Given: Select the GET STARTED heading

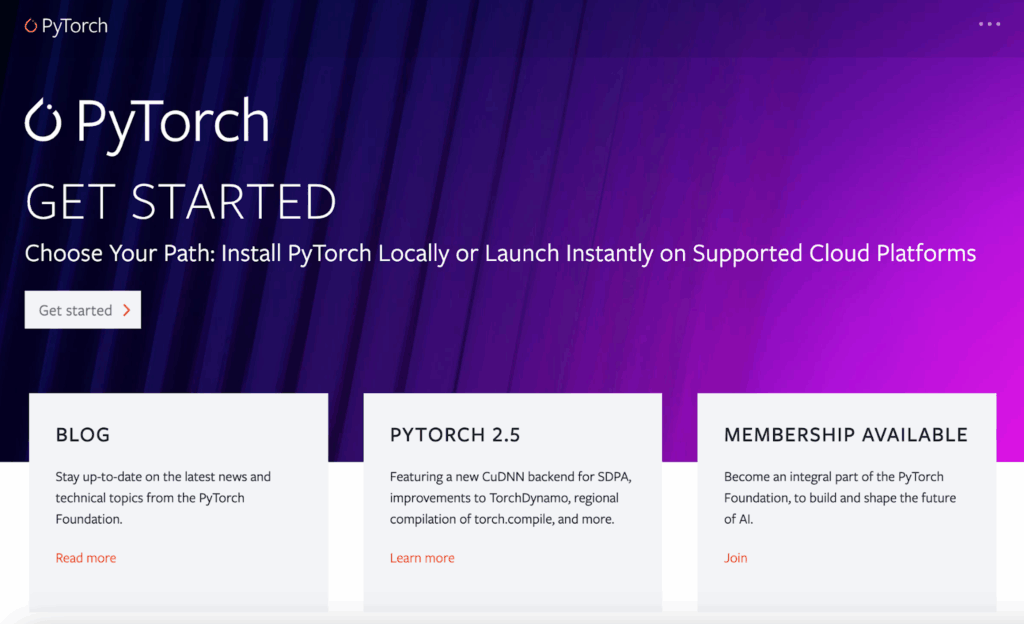Looking at the screenshot, I should point(180,202).
